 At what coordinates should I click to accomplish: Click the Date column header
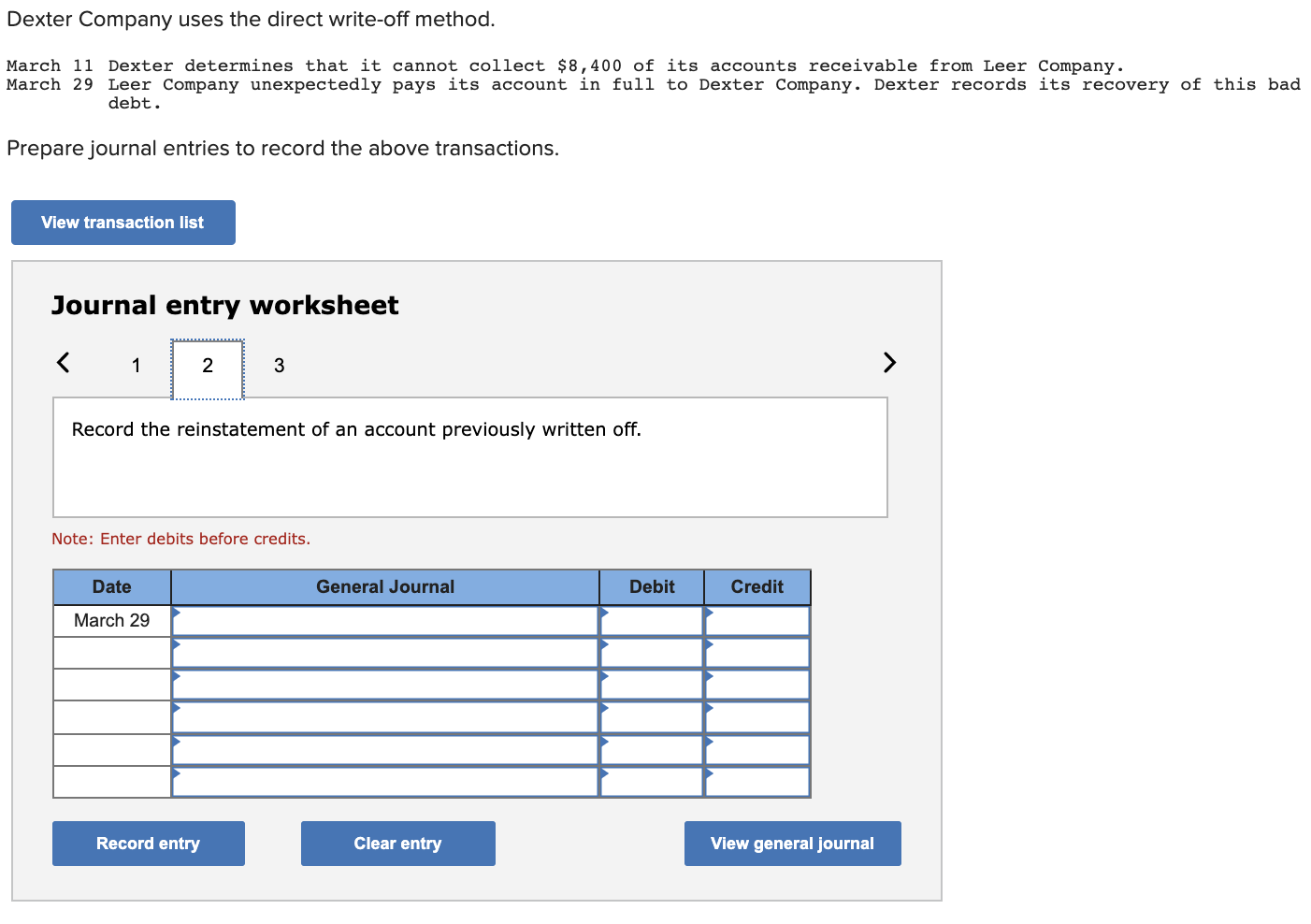coord(112,587)
